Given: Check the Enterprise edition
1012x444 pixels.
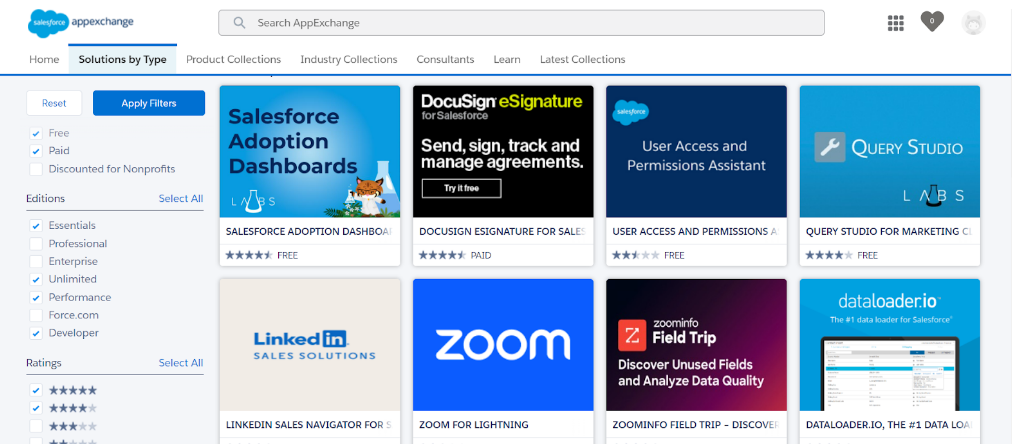Looking at the screenshot, I should click(36, 261).
